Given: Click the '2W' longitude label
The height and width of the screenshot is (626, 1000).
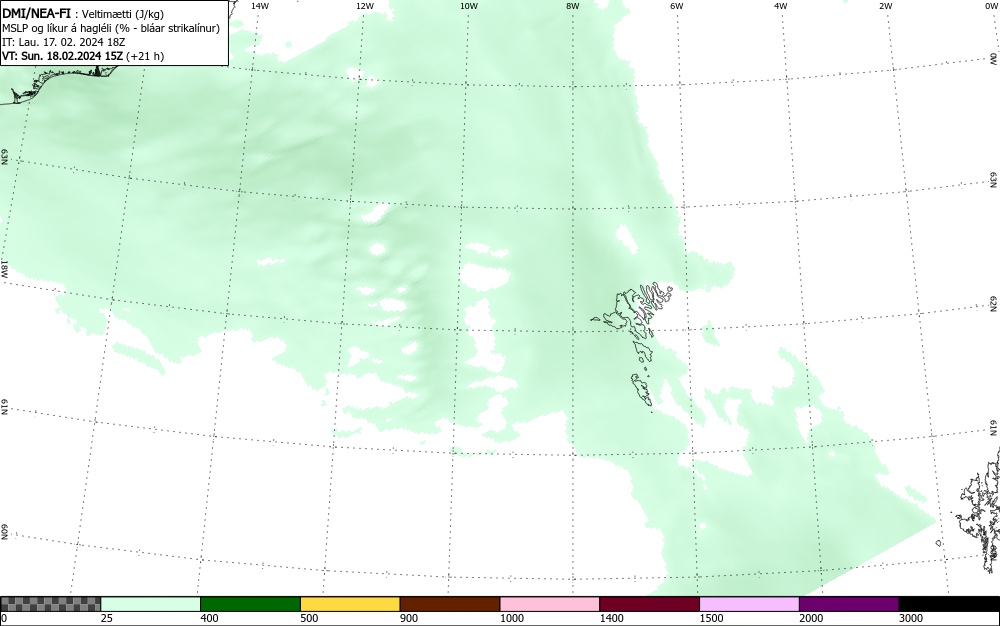Looking at the screenshot, I should 885,6.
